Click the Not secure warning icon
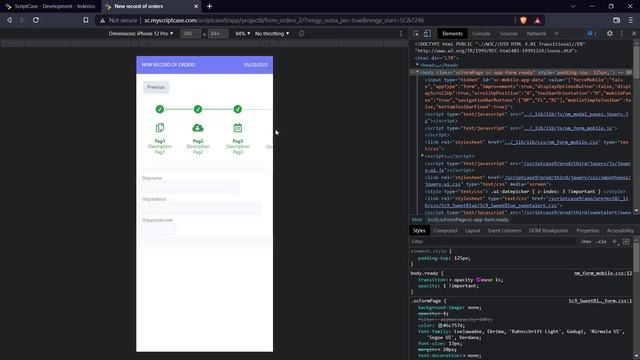640x360 pixels. pyautogui.click(x=102, y=20)
